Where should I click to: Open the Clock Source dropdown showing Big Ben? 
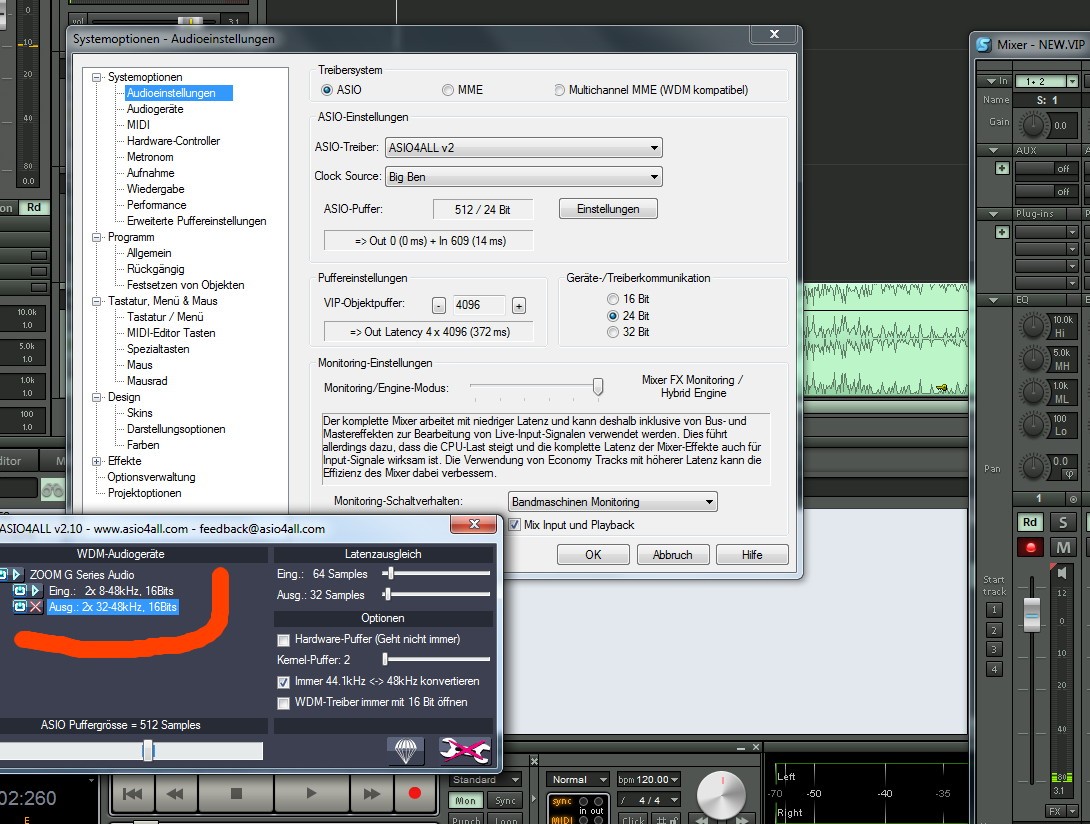tap(523, 177)
